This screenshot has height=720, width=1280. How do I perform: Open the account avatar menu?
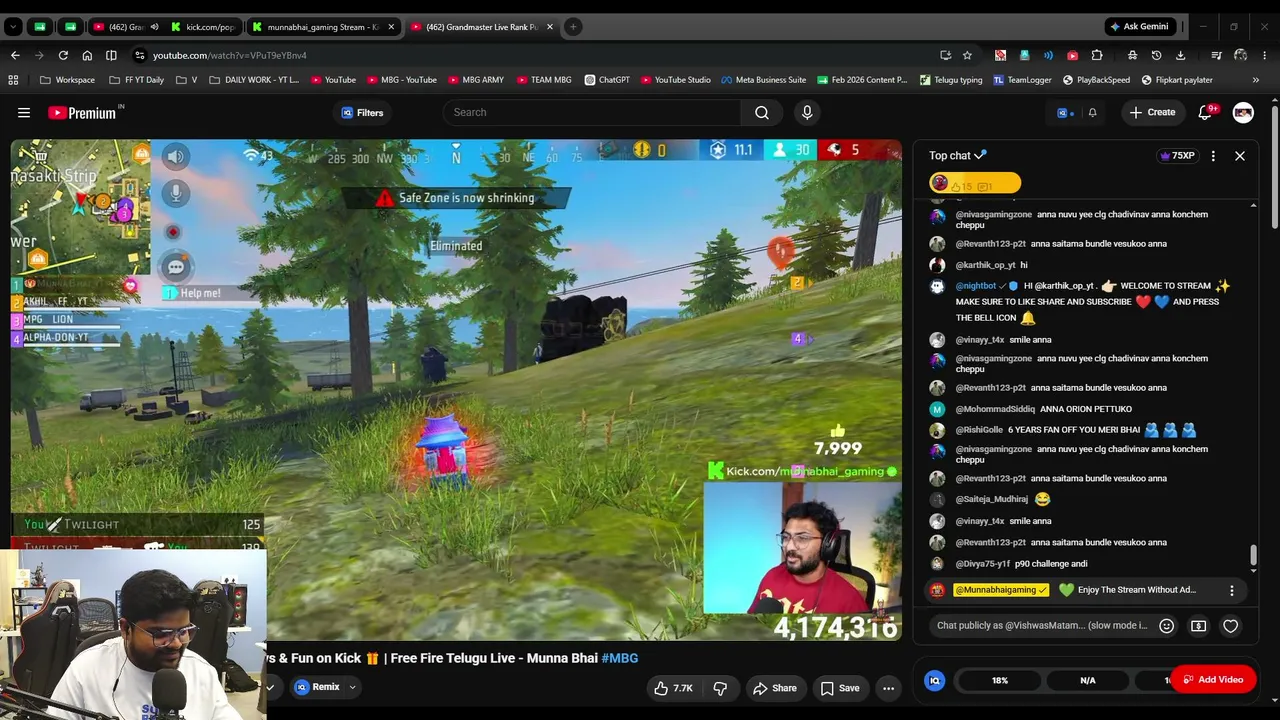[1243, 113]
